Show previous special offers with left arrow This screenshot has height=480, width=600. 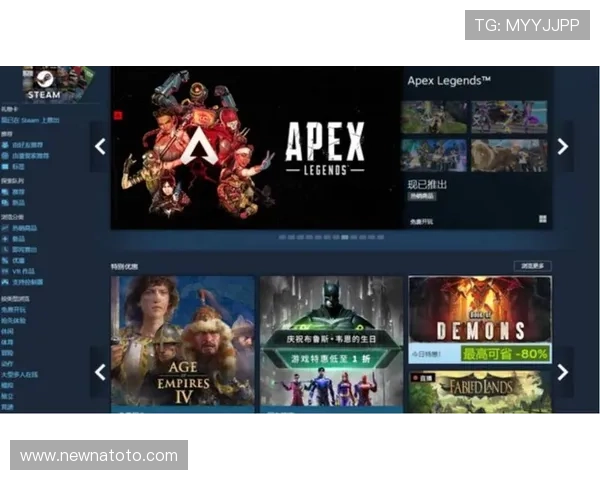(x=100, y=372)
